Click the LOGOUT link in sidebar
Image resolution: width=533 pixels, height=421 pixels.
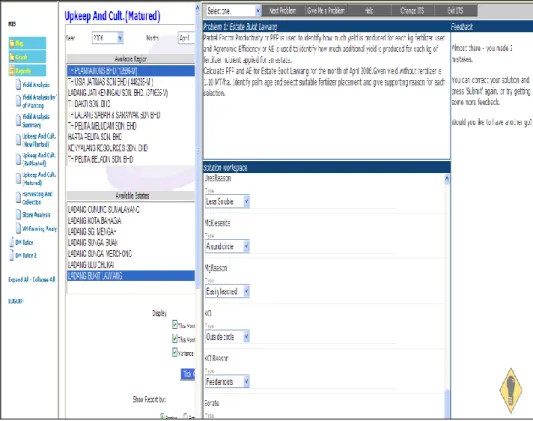pyautogui.click(x=15, y=301)
